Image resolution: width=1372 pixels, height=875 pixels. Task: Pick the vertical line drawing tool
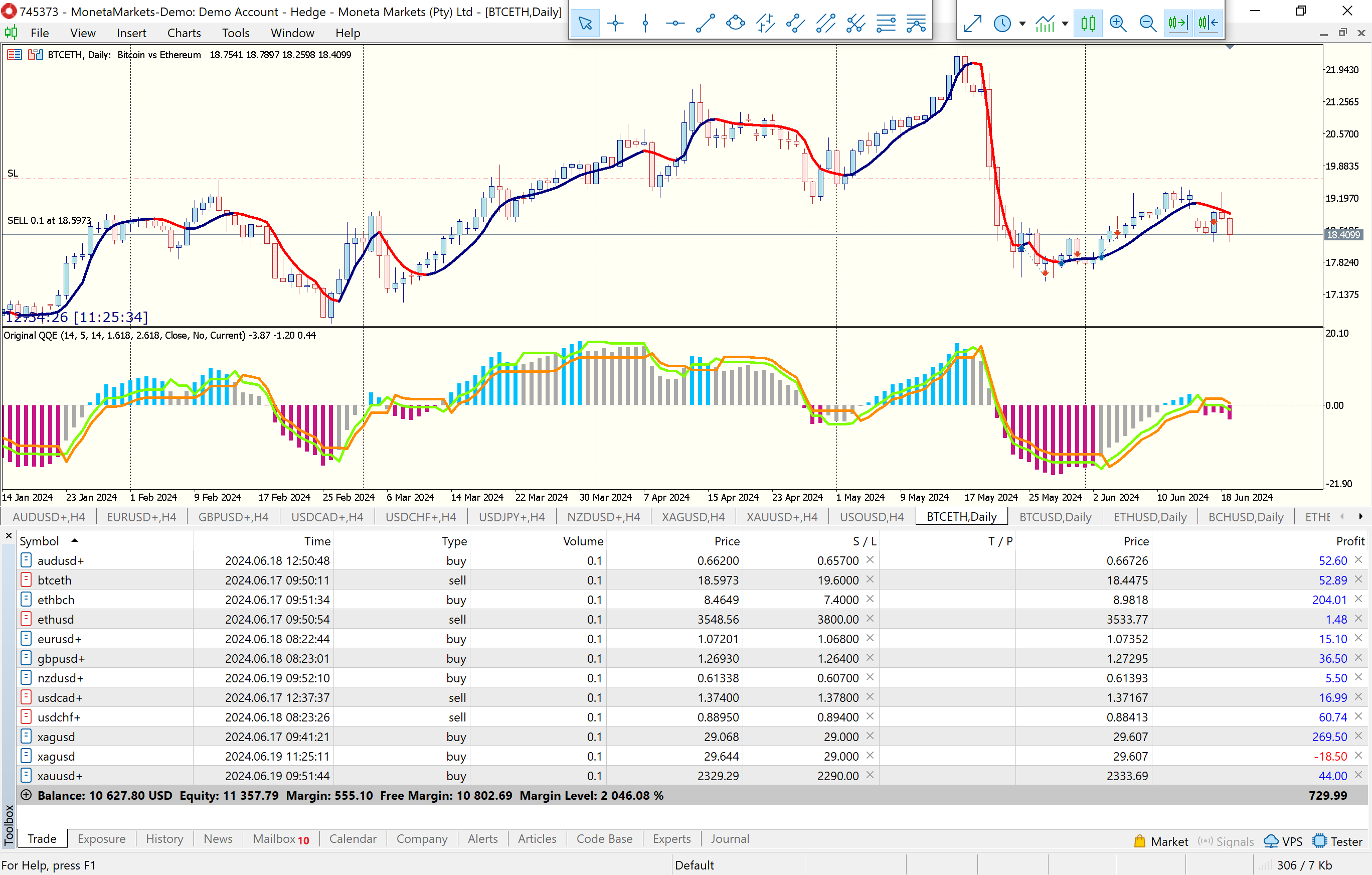tap(645, 24)
